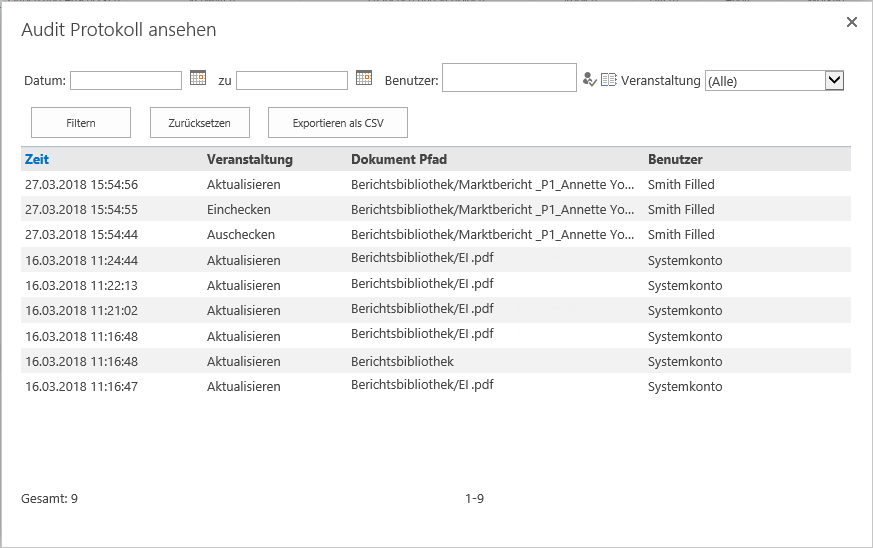Focus the end date field after 'zu'
The width and height of the screenshot is (873, 548).
pyautogui.click(x=292, y=80)
